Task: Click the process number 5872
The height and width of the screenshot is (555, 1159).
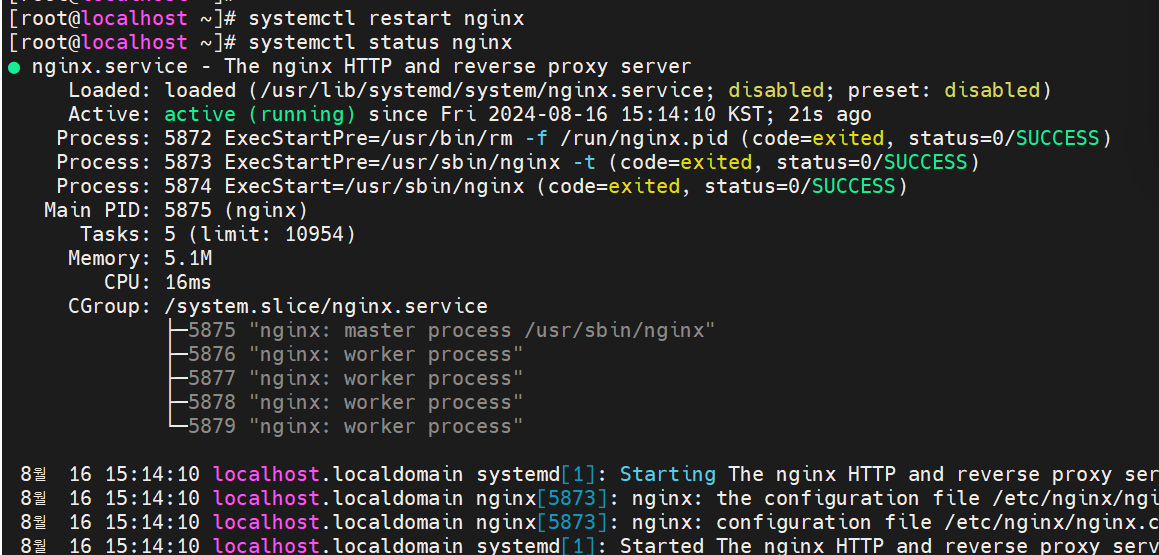Action: click(188, 138)
